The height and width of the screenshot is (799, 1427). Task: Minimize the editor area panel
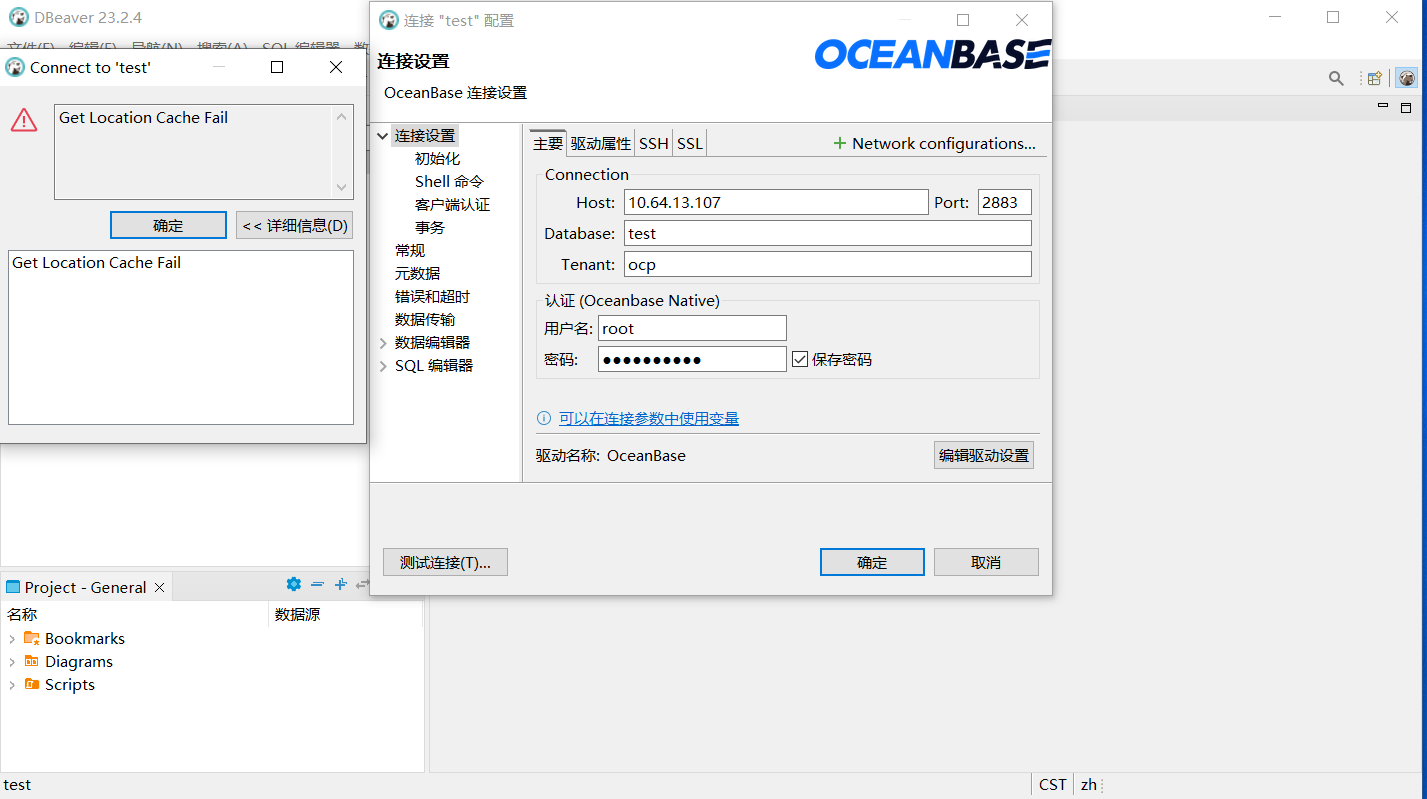pyautogui.click(x=1383, y=106)
